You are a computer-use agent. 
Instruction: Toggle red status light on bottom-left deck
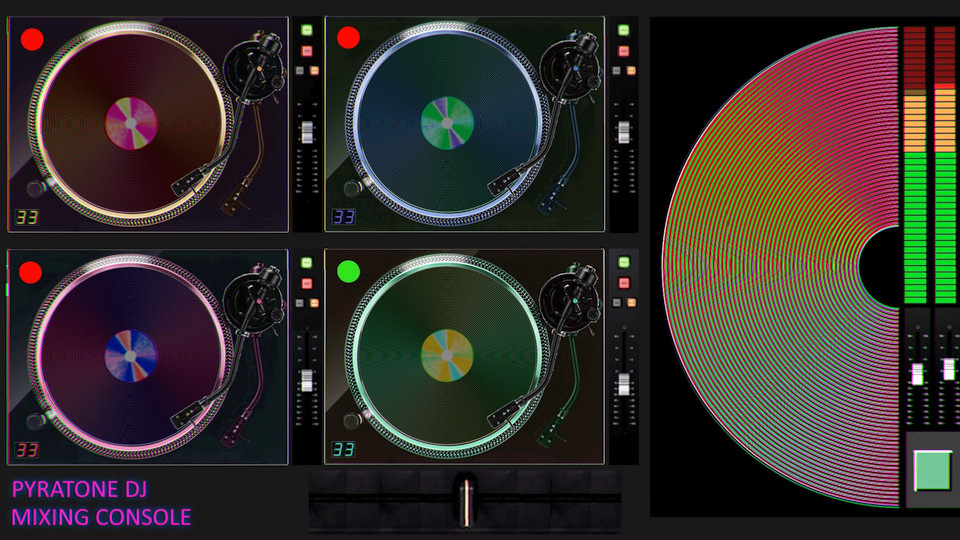31,272
